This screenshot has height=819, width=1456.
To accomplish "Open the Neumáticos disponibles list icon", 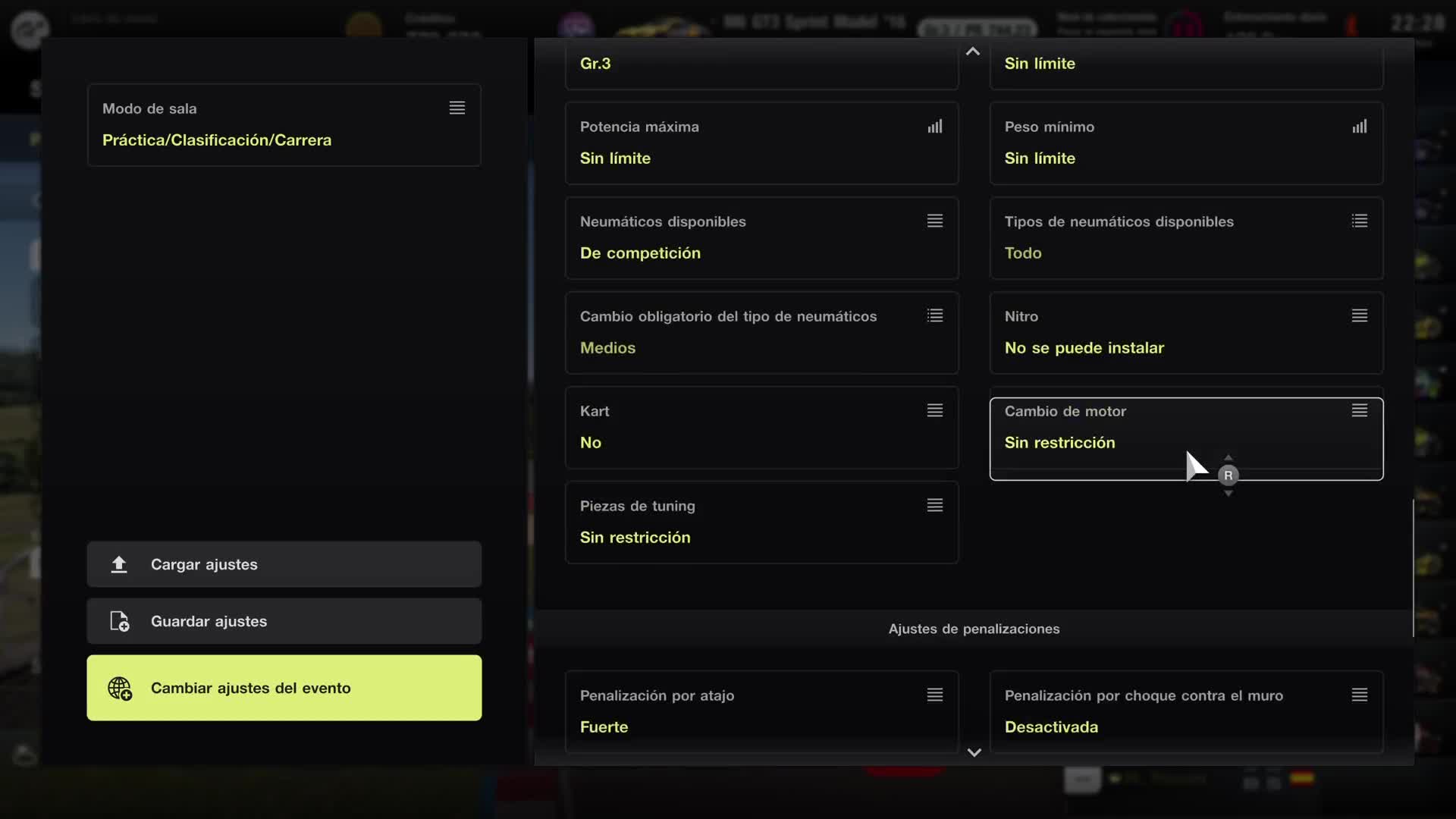I will pyautogui.click(x=934, y=221).
